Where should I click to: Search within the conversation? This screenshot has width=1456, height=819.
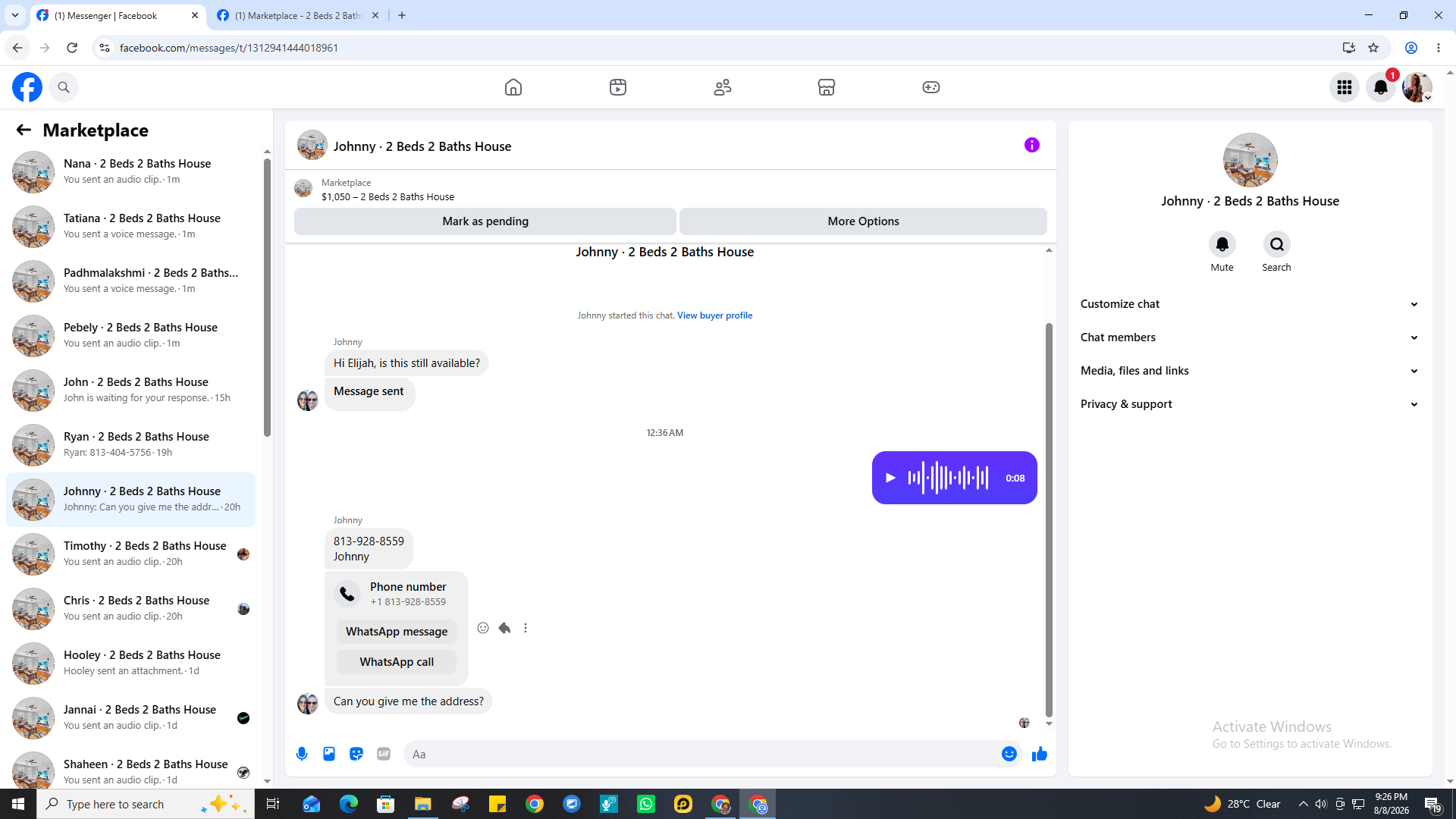[x=1277, y=244]
